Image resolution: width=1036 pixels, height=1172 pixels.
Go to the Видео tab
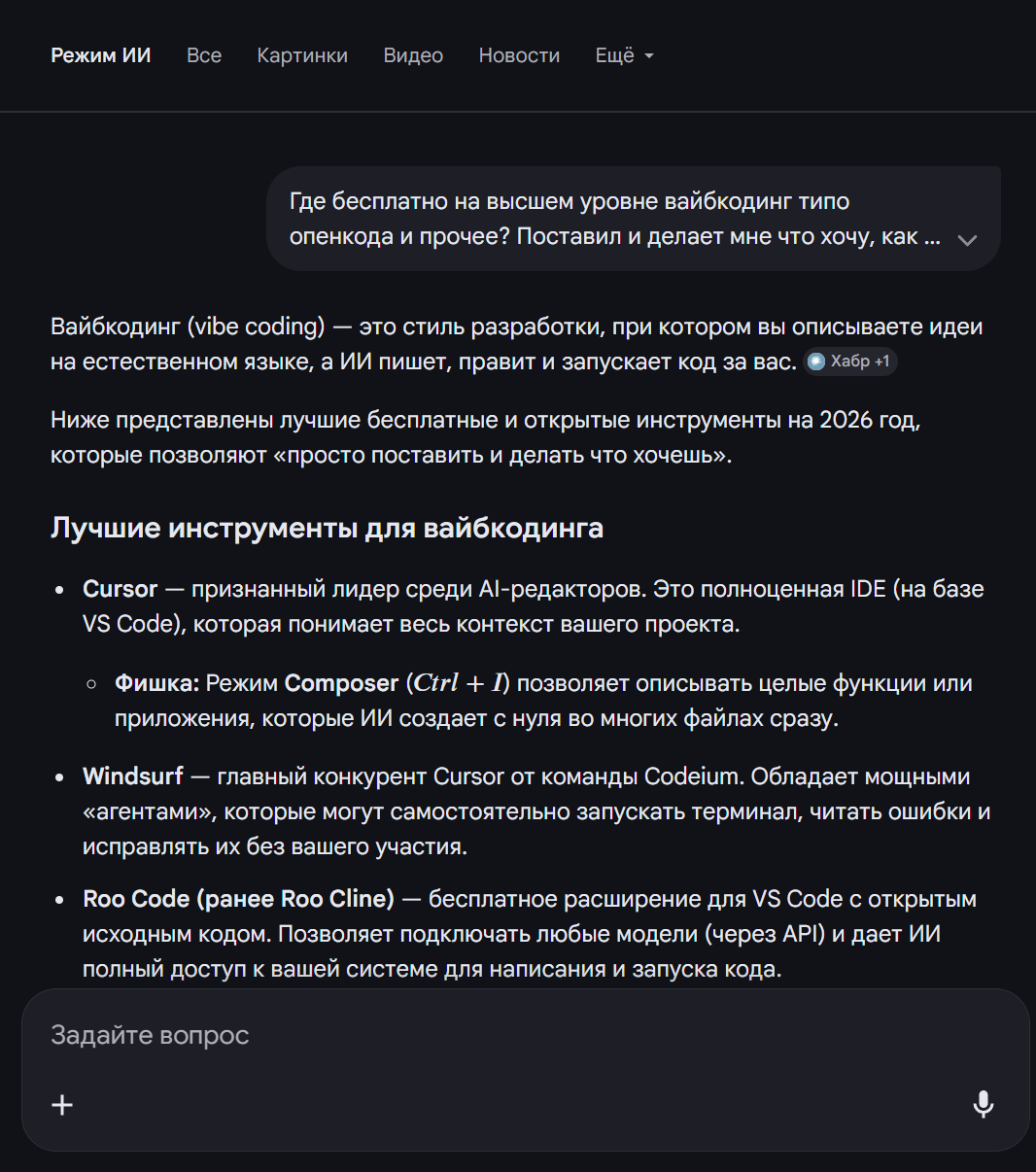pyautogui.click(x=413, y=56)
